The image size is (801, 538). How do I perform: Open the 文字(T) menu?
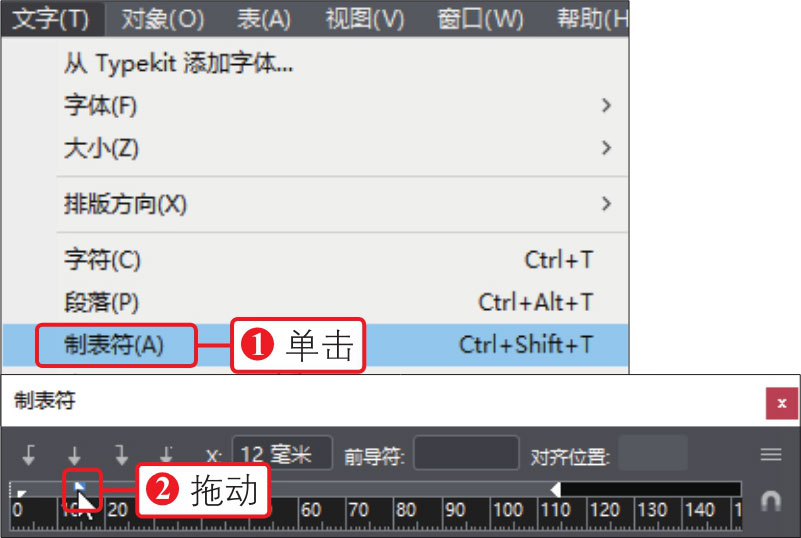(x=50, y=18)
